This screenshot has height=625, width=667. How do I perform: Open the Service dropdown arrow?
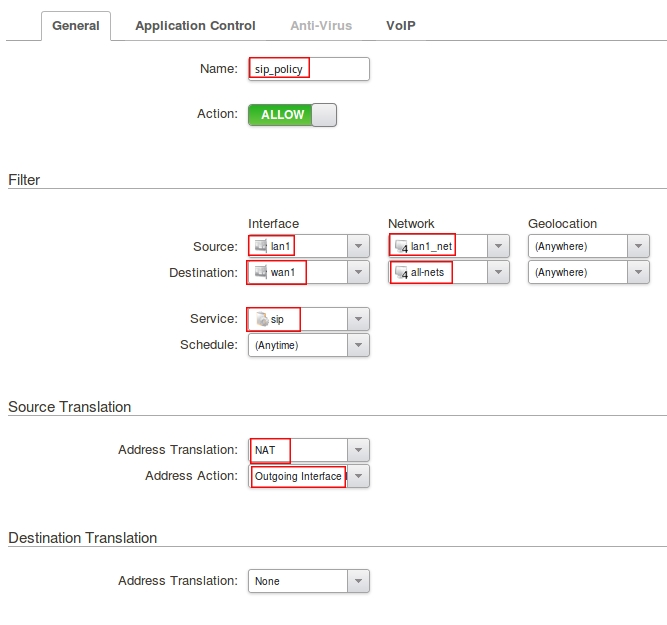tap(358, 319)
